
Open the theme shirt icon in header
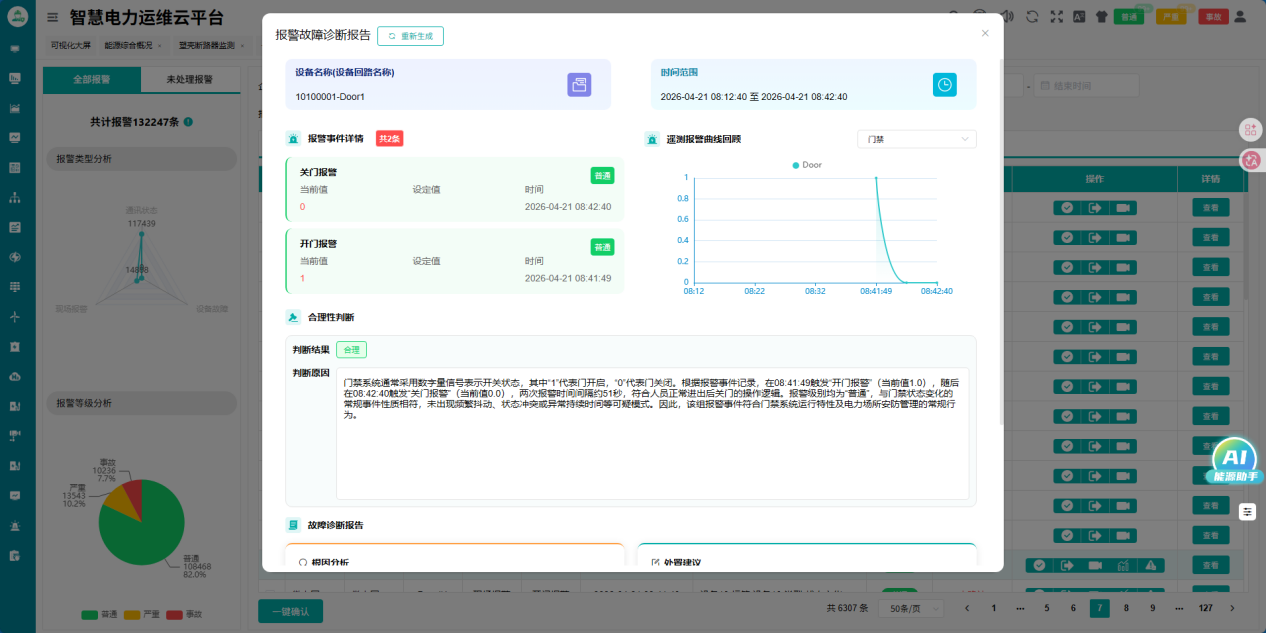click(1102, 16)
